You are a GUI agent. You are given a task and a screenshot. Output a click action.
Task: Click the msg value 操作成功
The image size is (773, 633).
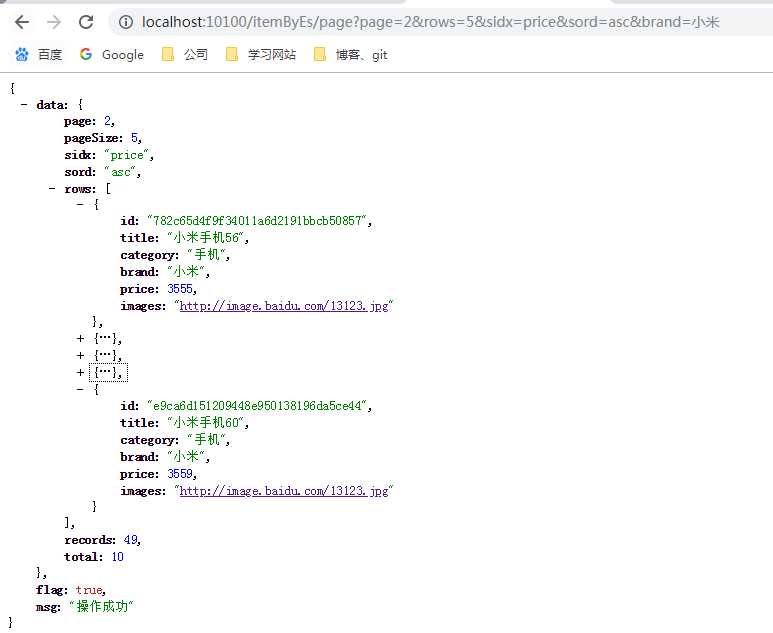(101, 606)
